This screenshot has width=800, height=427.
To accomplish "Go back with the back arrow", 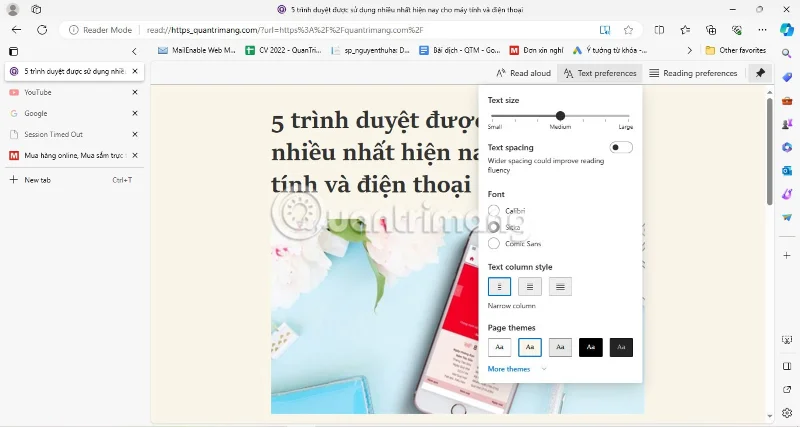I will [x=16, y=30].
